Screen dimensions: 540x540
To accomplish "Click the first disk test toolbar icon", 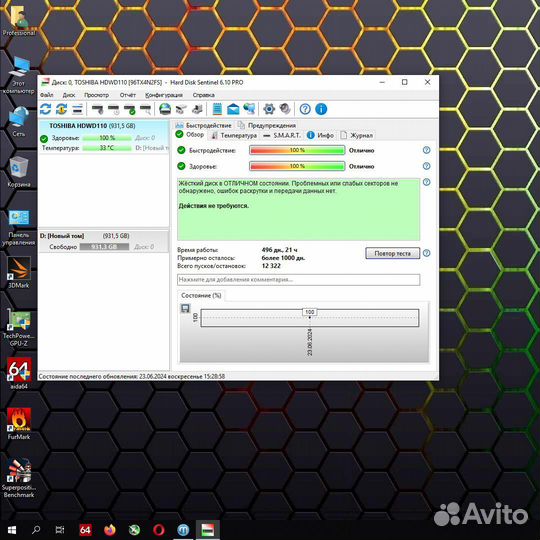I will (x=97, y=110).
